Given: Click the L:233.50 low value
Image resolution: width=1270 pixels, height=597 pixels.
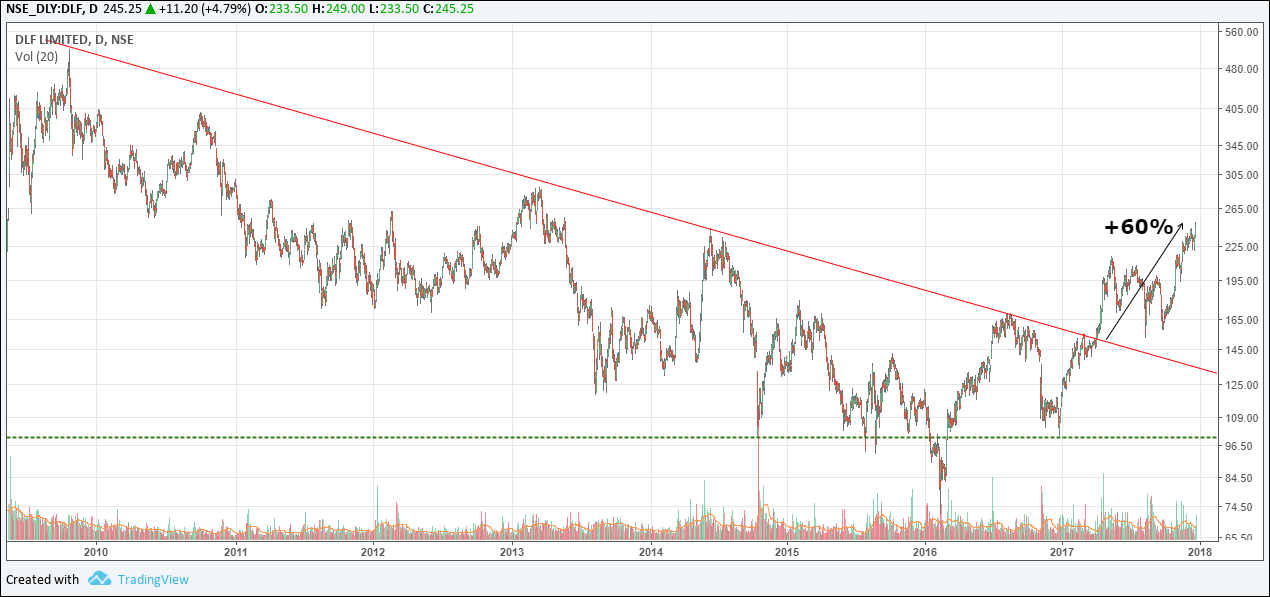Looking at the screenshot, I should click(x=394, y=8).
